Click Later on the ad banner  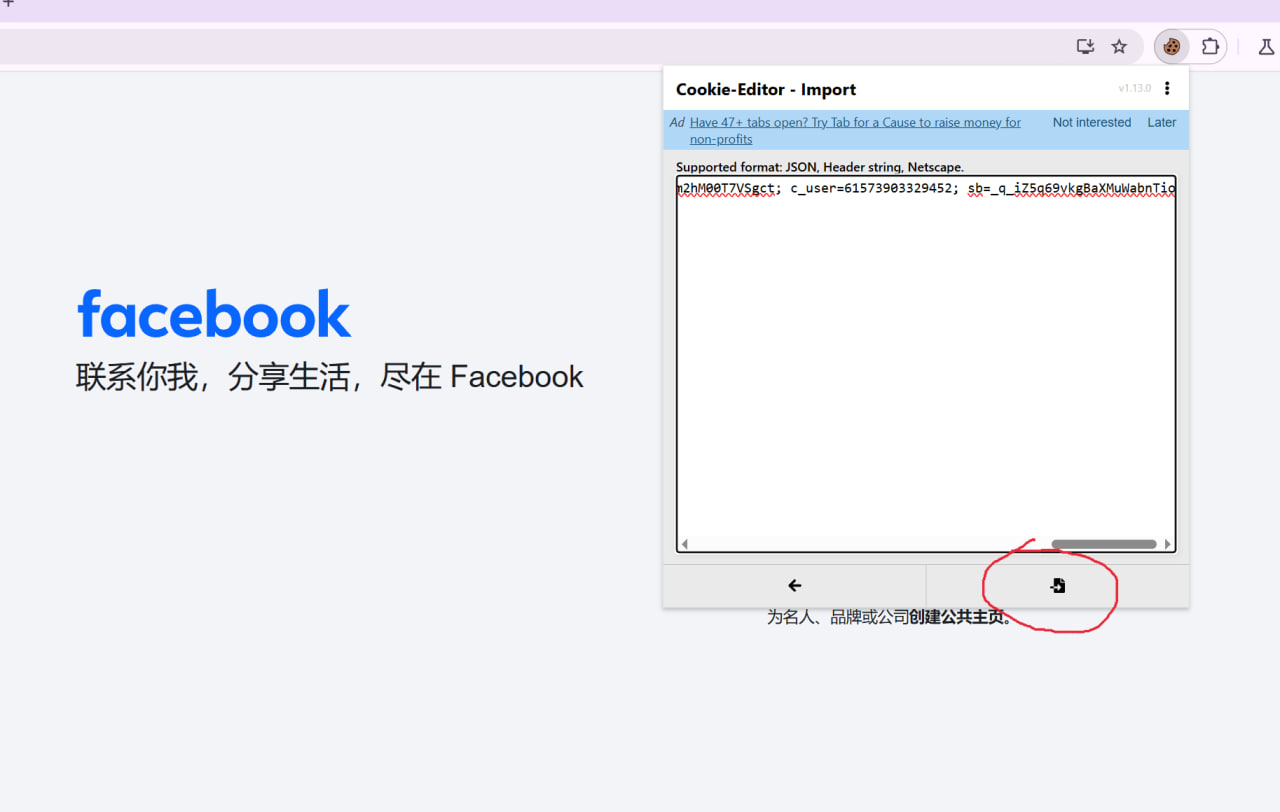coord(1161,122)
